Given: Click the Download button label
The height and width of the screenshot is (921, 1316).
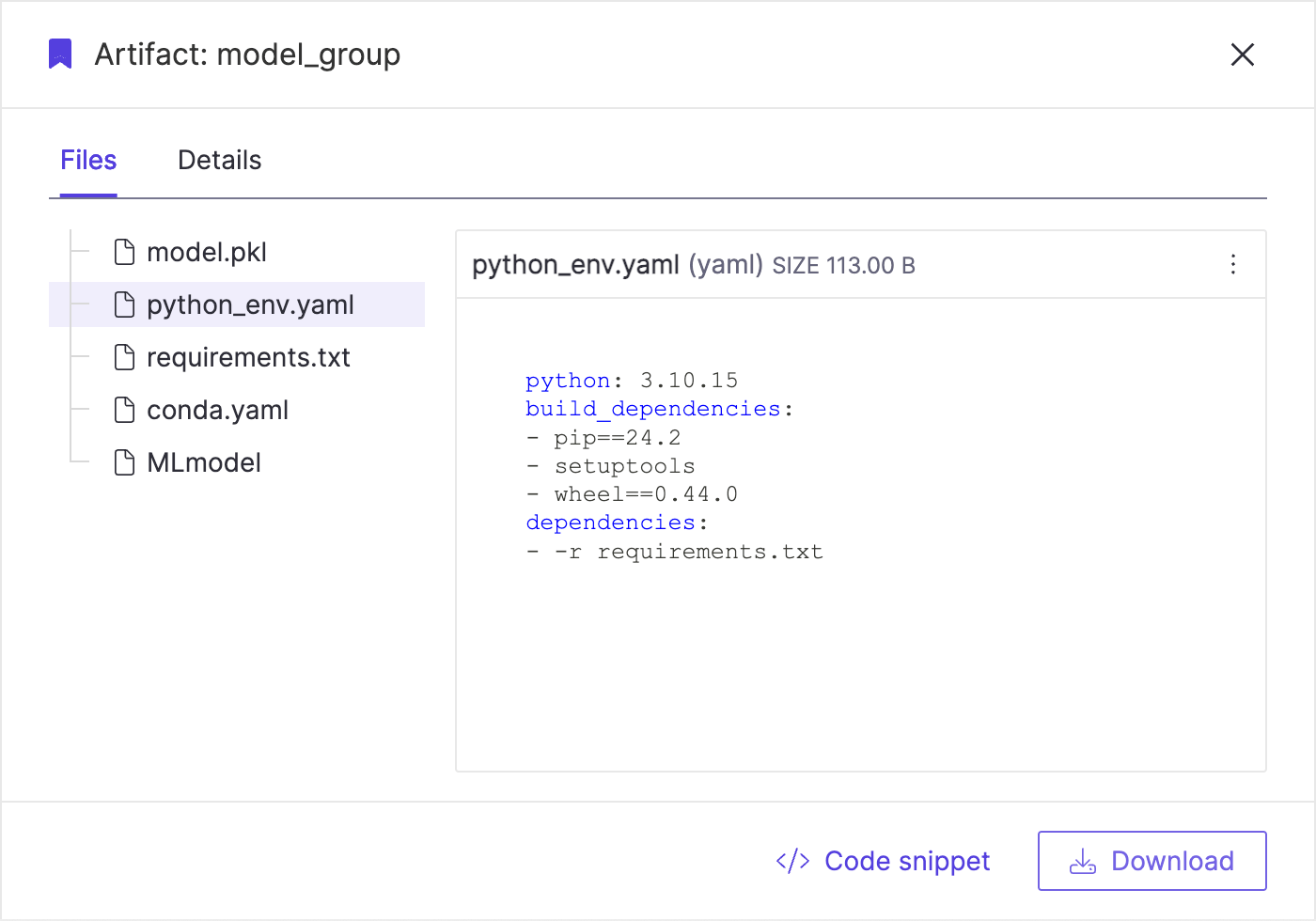Looking at the screenshot, I should pos(1172,861).
